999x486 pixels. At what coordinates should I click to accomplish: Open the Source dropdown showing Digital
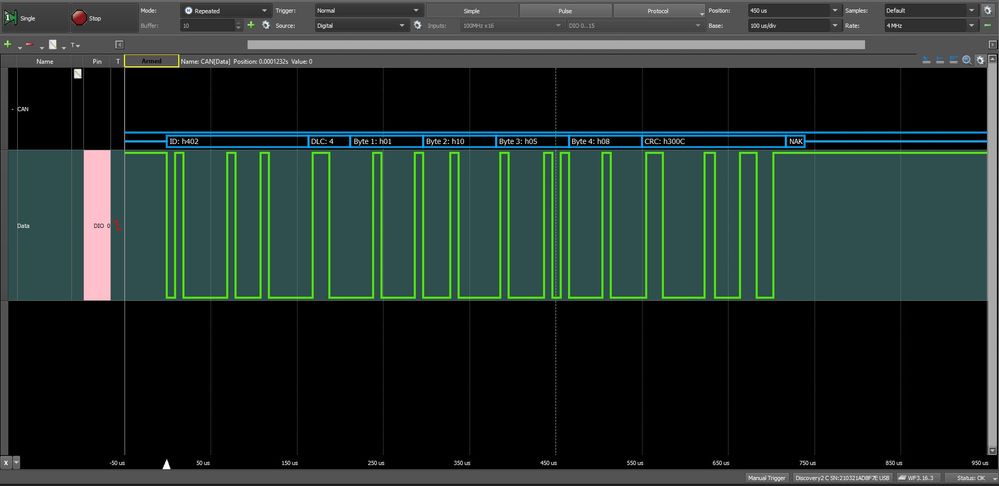[x=361, y=25]
